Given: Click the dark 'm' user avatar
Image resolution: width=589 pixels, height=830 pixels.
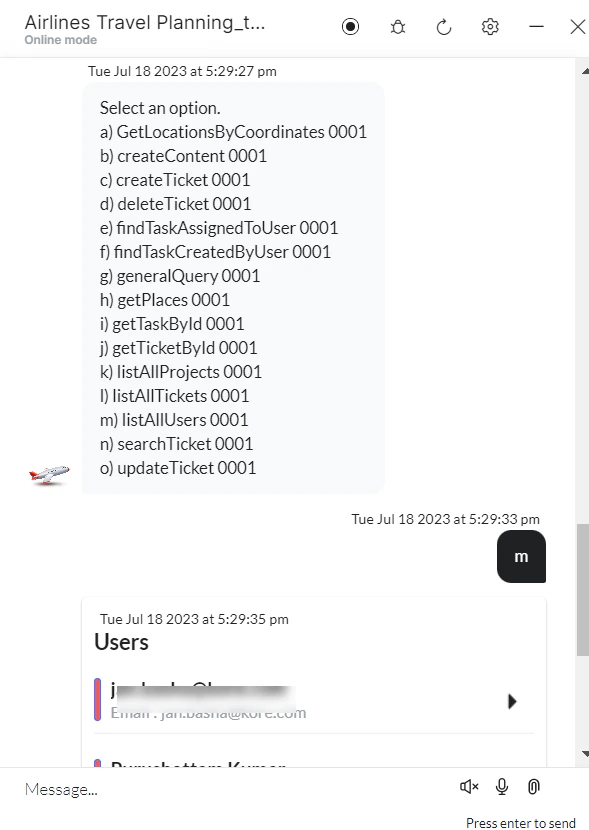Looking at the screenshot, I should (521, 556).
